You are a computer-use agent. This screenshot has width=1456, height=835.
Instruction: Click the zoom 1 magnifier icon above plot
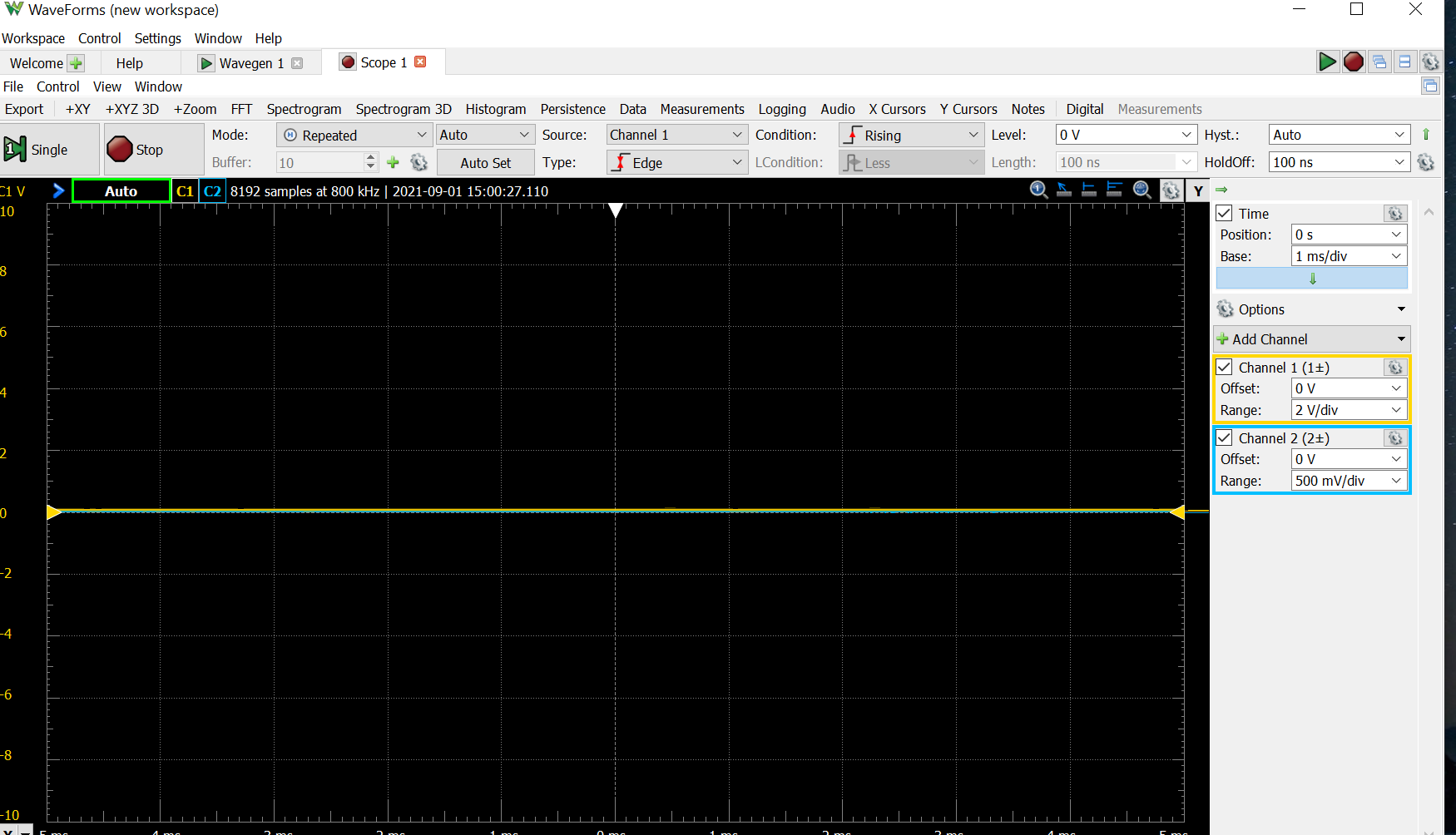tap(1039, 190)
